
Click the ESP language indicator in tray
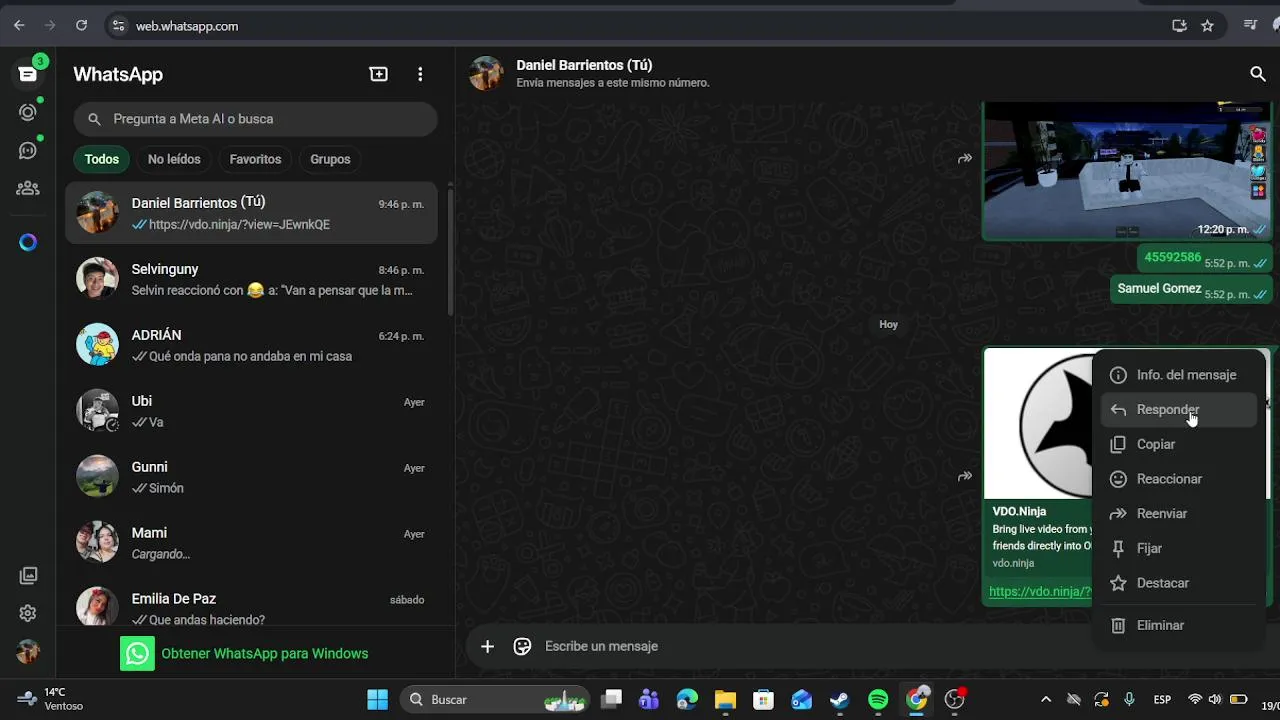point(1162,700)
